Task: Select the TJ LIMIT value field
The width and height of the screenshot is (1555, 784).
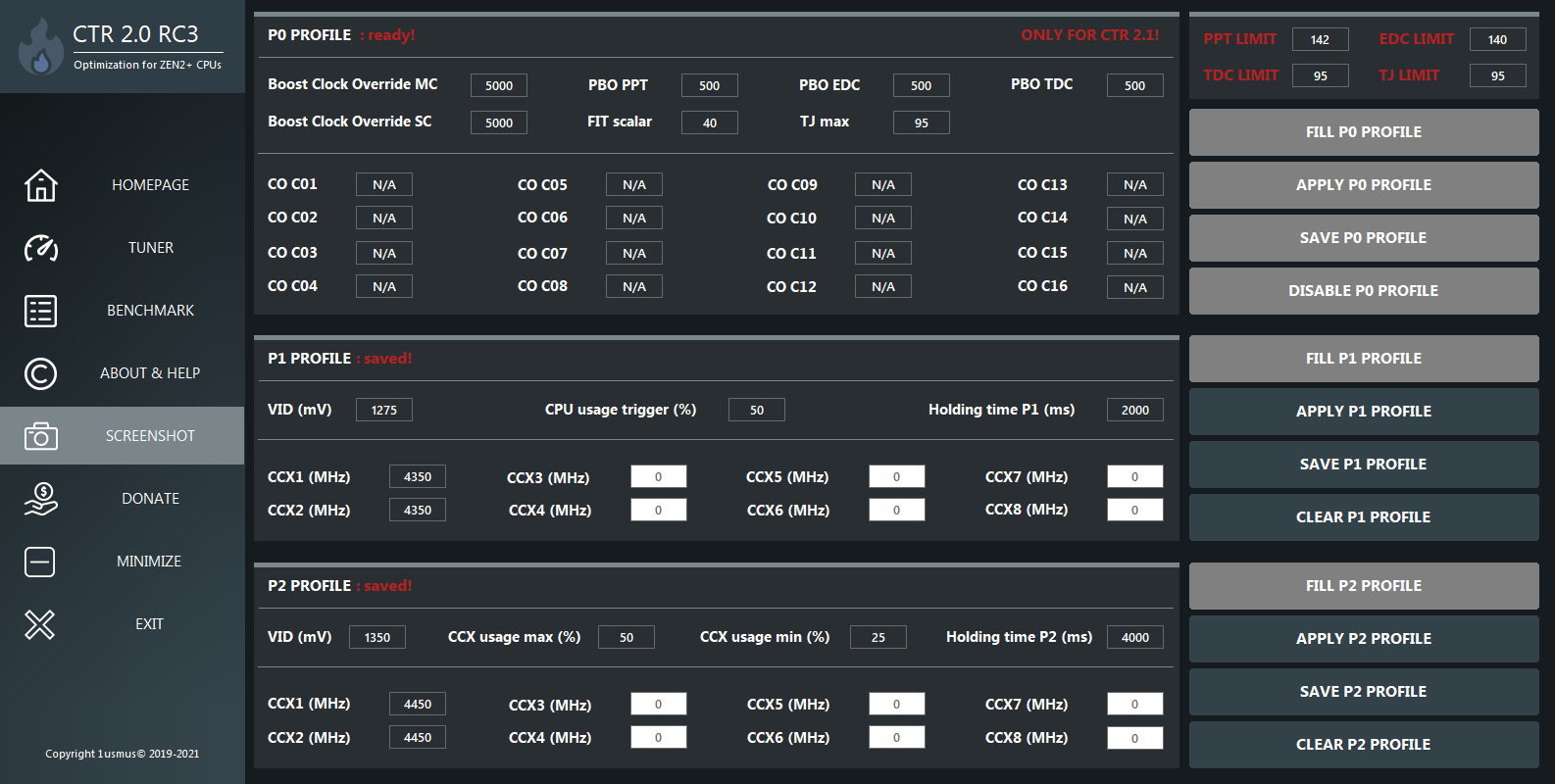Action: point(1498,75)
